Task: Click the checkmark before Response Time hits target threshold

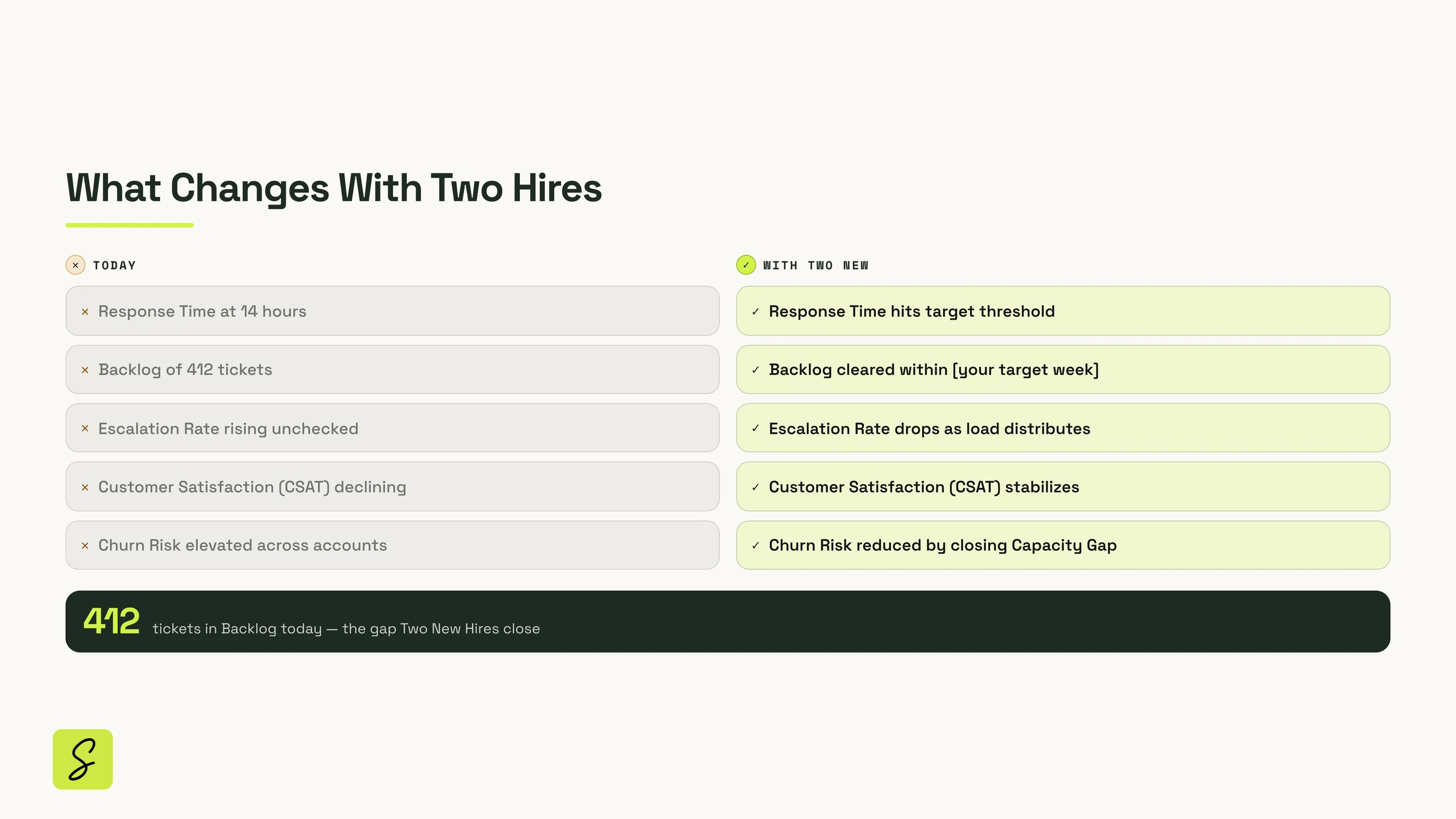Action: pos(755,312)
